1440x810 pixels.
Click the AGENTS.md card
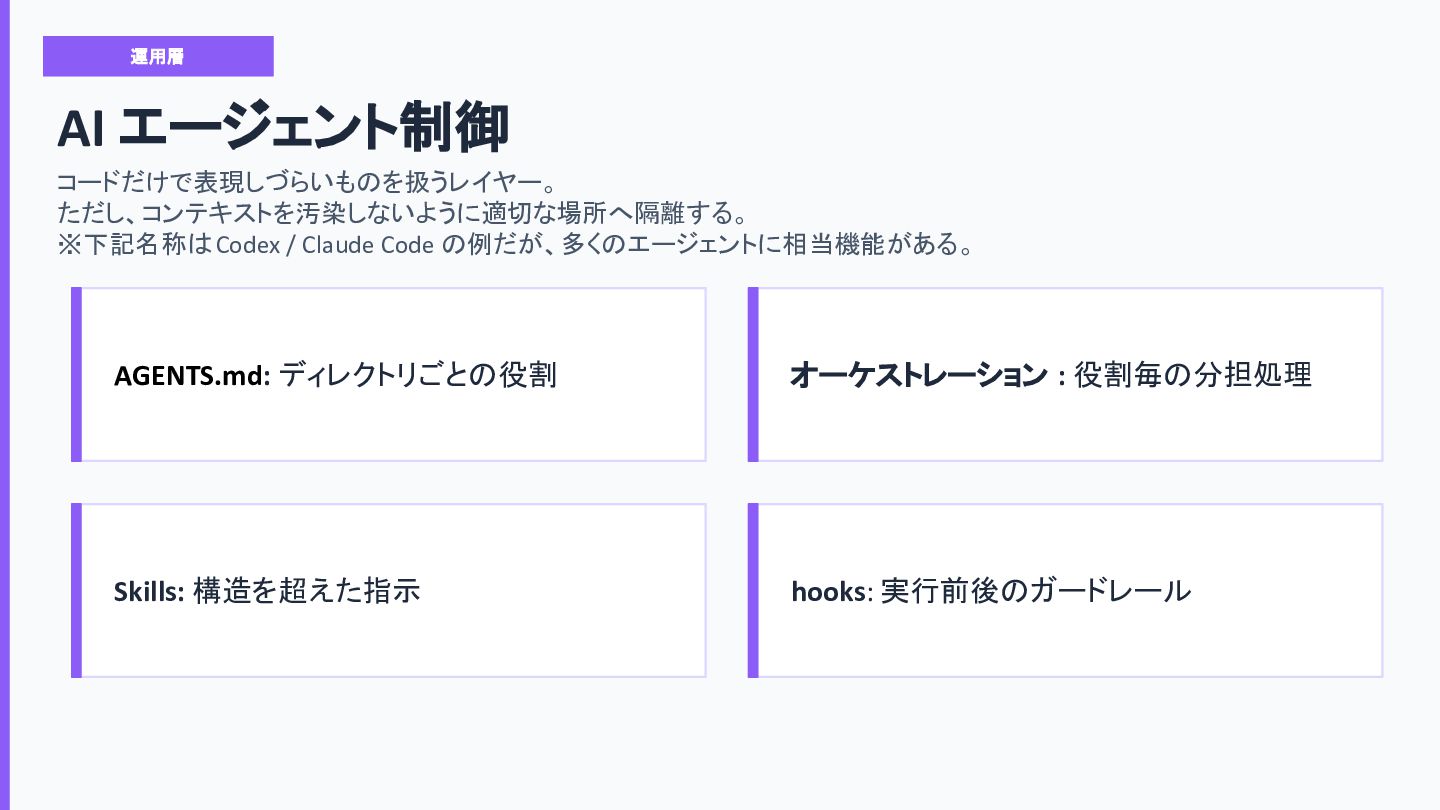(x=389, y=375)
